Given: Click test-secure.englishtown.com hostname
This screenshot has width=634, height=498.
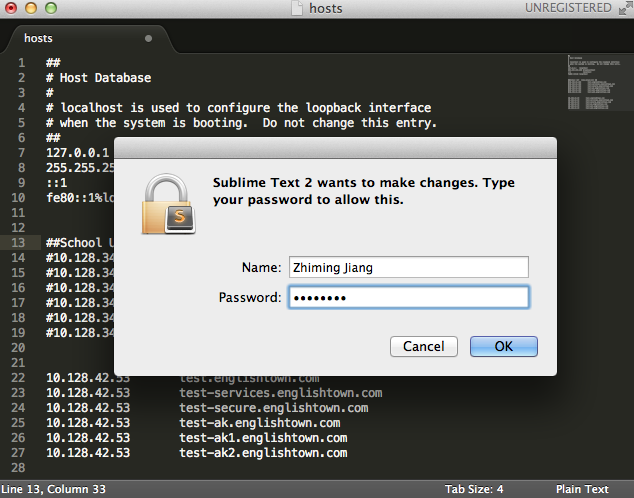Looking at the screenshot, I should pyautogui.click(x=274, y=408).
